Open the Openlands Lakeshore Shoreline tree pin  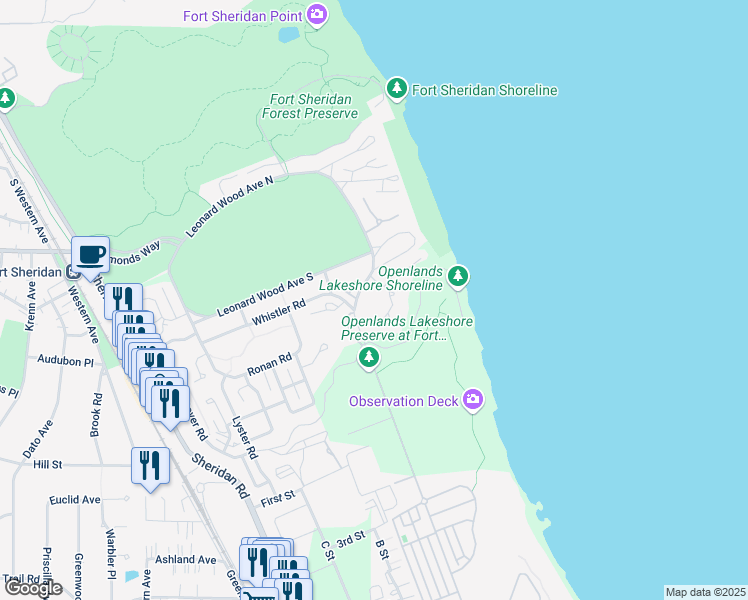coord(458,276)
